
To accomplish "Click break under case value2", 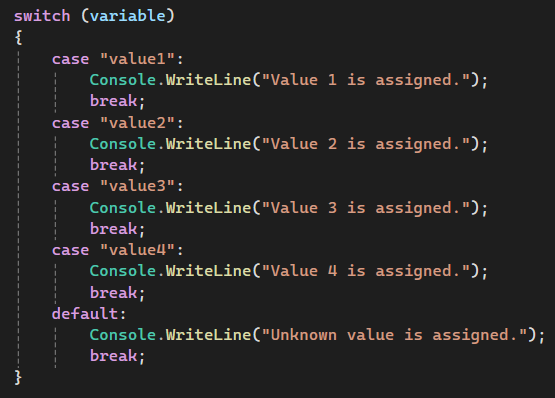I will [117, 165].
